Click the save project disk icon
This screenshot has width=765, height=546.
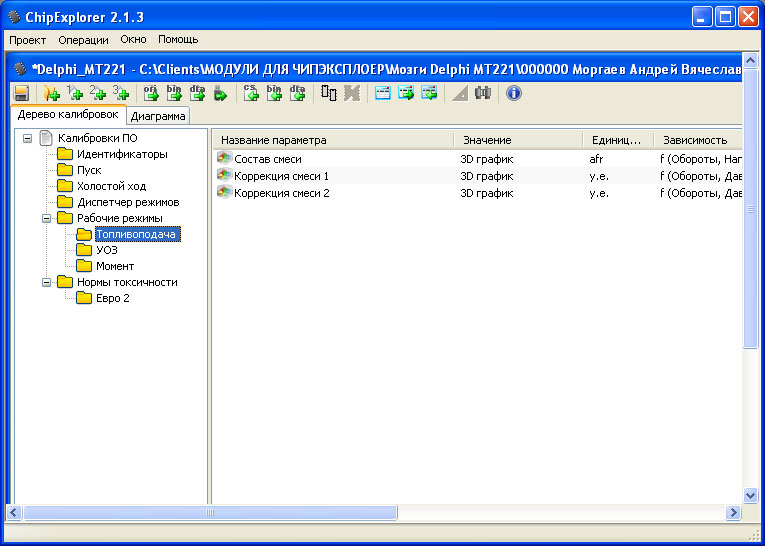(x=20, y=93)
